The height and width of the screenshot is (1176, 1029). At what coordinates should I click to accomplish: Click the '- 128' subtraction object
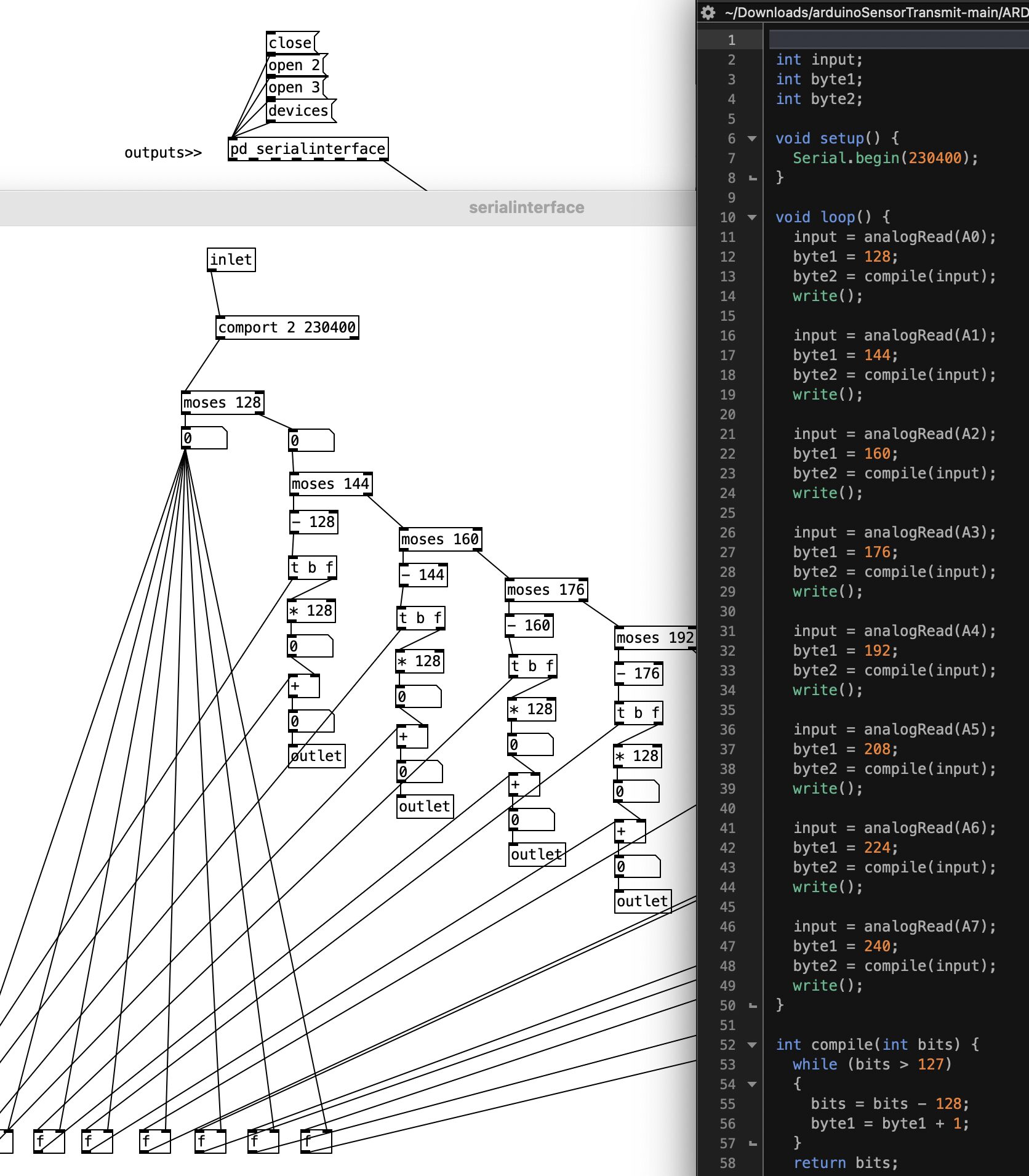point(313,522)
